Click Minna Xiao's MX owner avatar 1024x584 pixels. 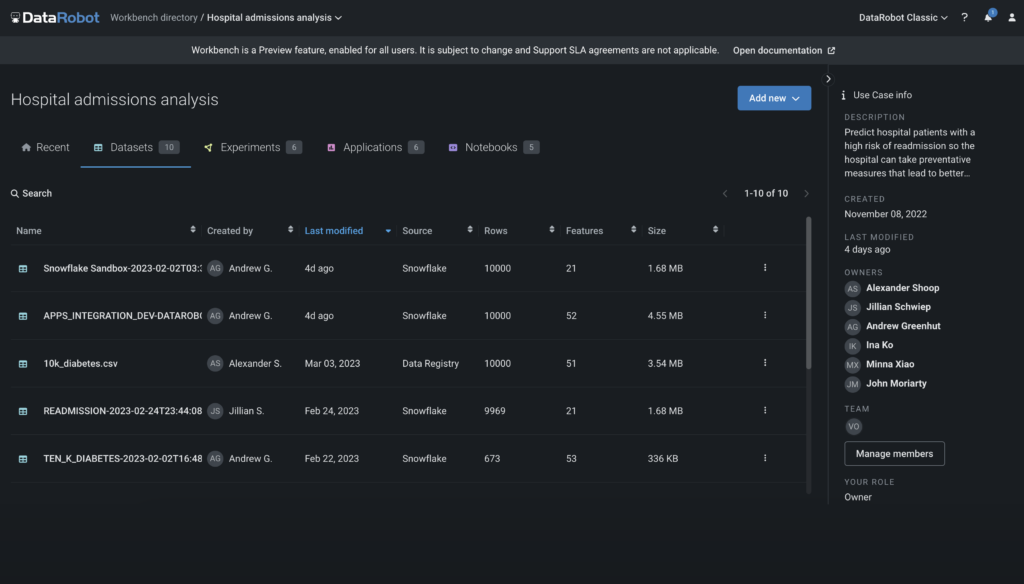pyautogui.click(x=852, y=365)
